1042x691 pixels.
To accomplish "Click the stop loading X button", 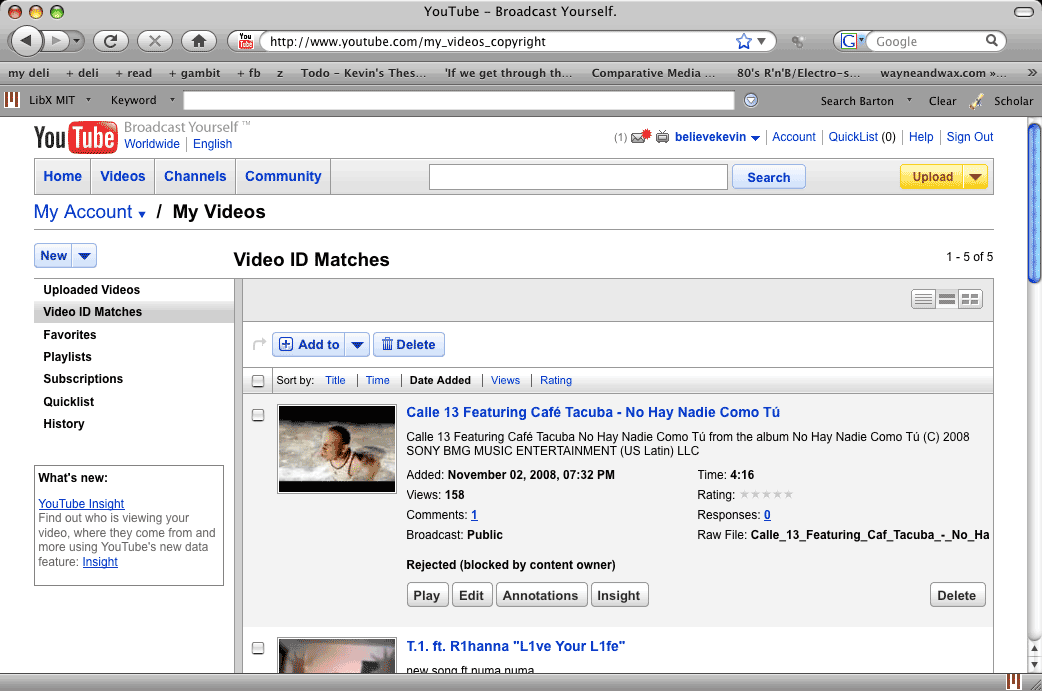I will click(155, 41).
